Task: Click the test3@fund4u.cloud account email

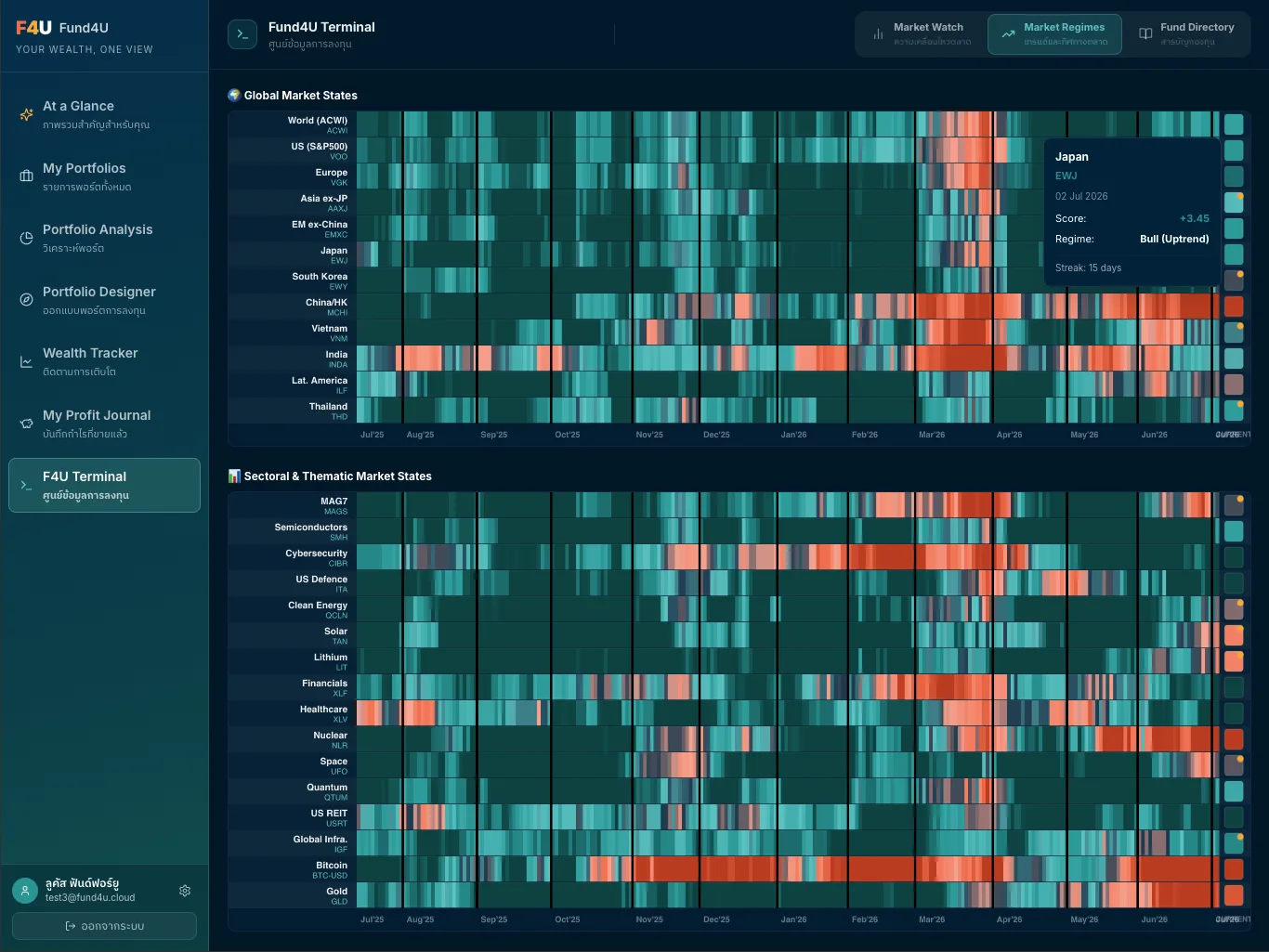Action: [x=90, y=898]
